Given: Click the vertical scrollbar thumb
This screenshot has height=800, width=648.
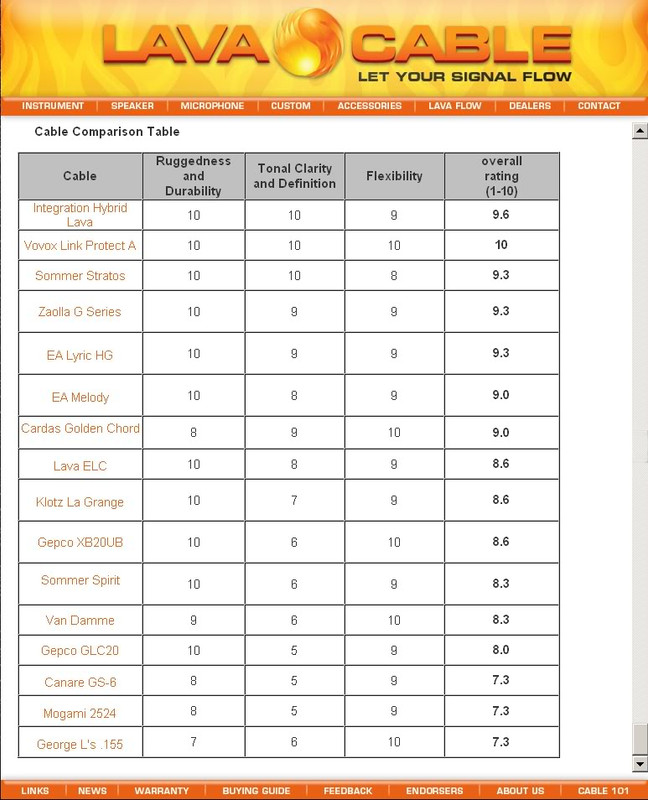Looking at the screenshot, I should pyautogui.click(x=640, y=738).
